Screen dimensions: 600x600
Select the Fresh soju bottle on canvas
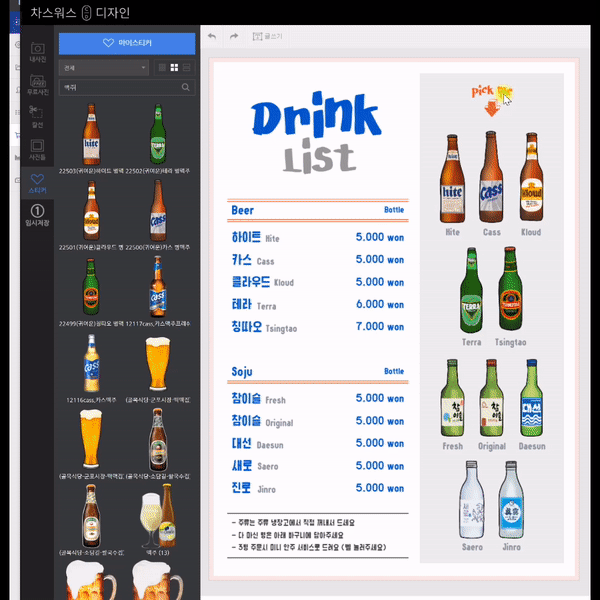click(x=453, y=398)
